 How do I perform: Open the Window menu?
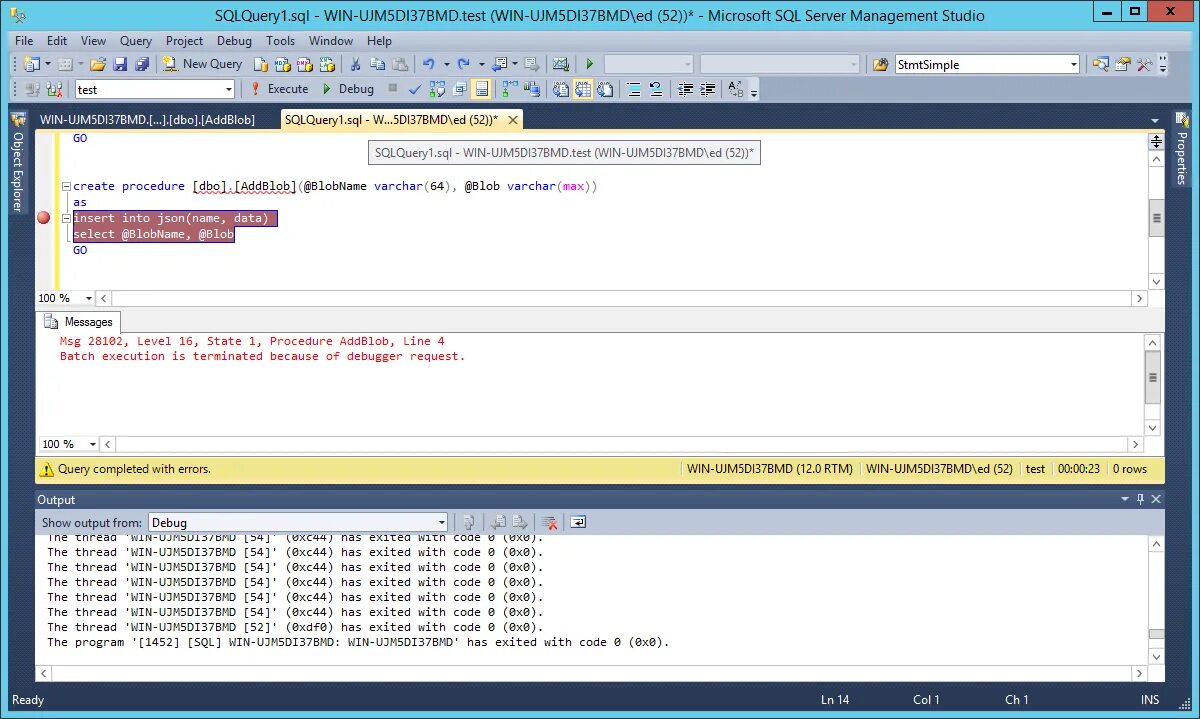click(331, 41)
